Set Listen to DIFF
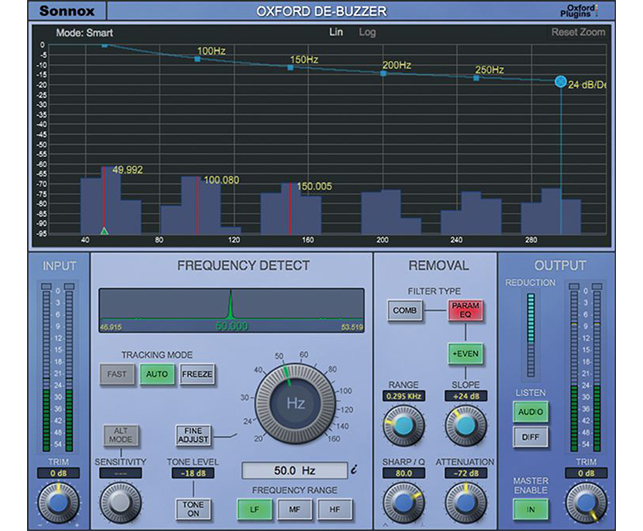 click(x=531, y=437)
